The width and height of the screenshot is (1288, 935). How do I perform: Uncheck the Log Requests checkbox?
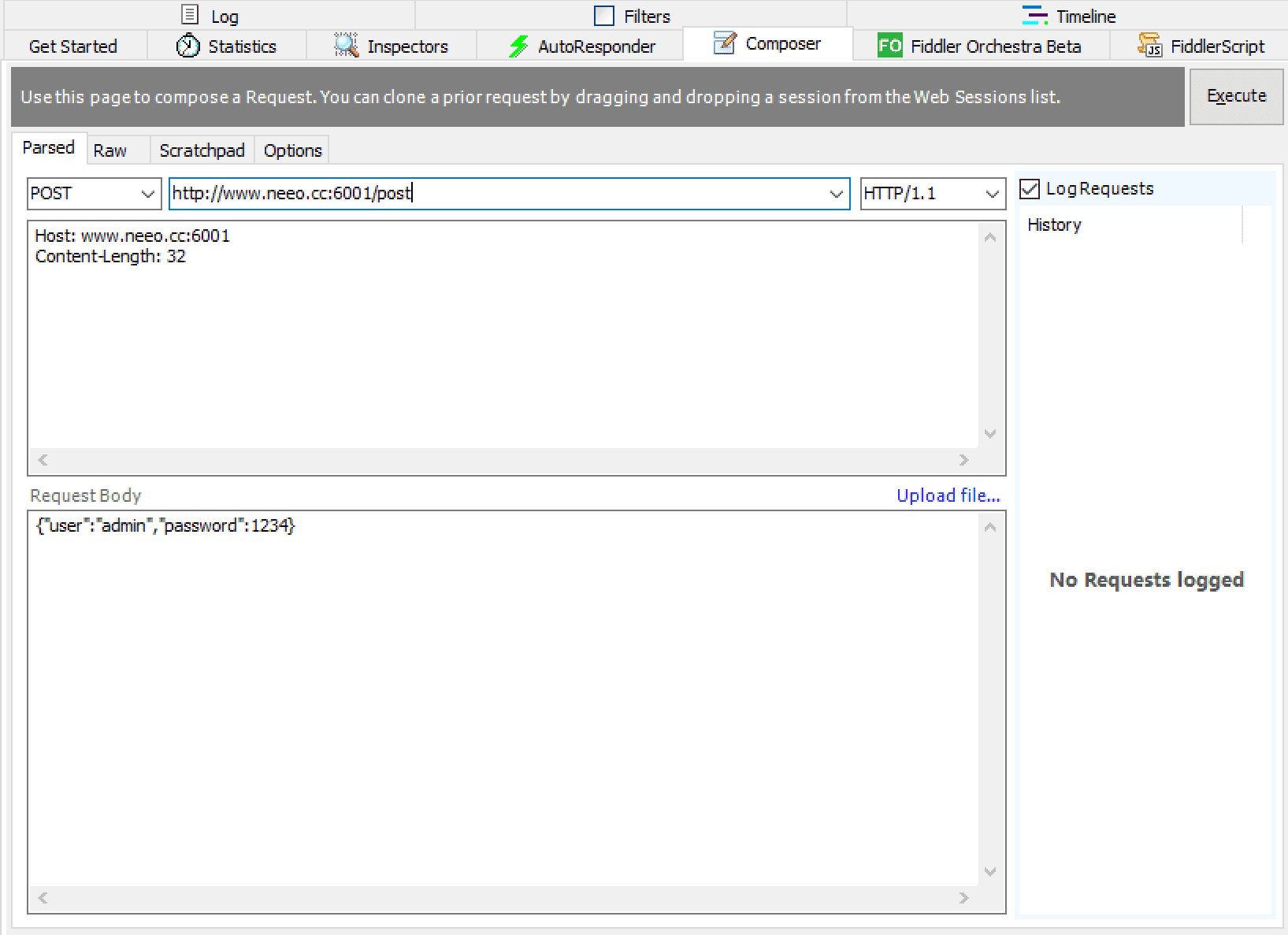click(1030, 189)
